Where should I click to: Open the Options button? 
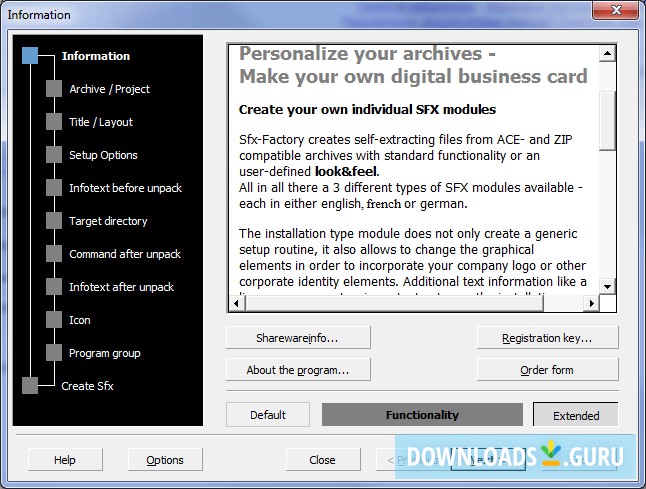click(x=165, y=459)
